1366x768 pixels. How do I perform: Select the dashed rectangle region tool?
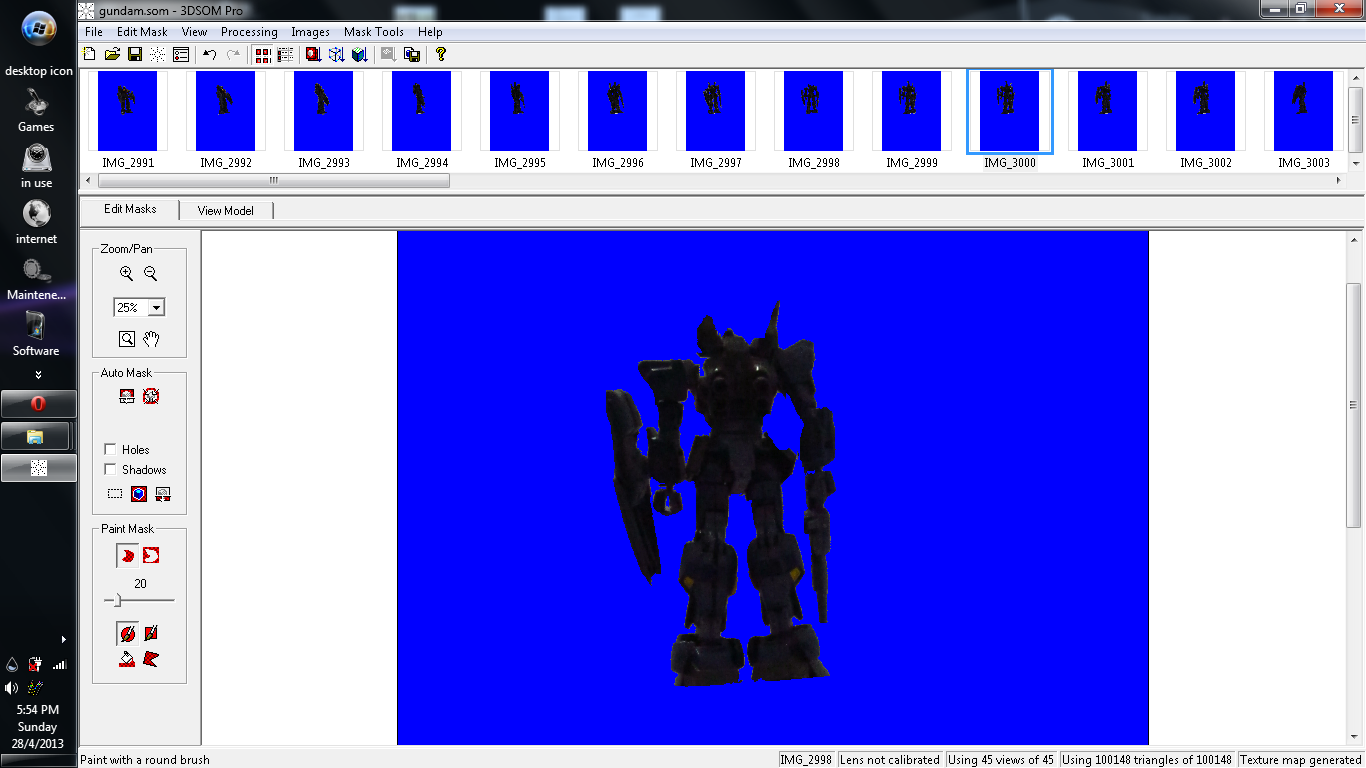115,493
